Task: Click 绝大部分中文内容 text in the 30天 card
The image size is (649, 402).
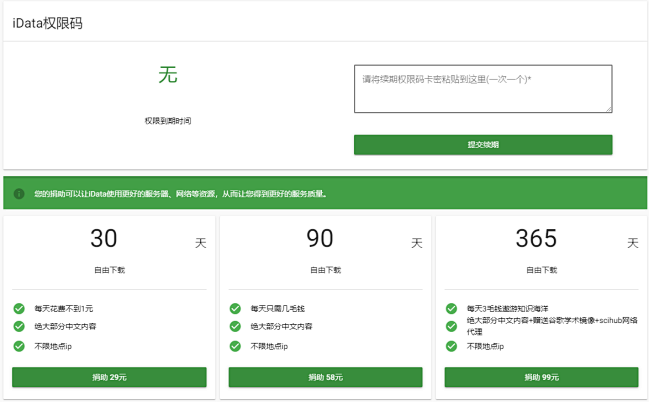Action: pos(65,326)
